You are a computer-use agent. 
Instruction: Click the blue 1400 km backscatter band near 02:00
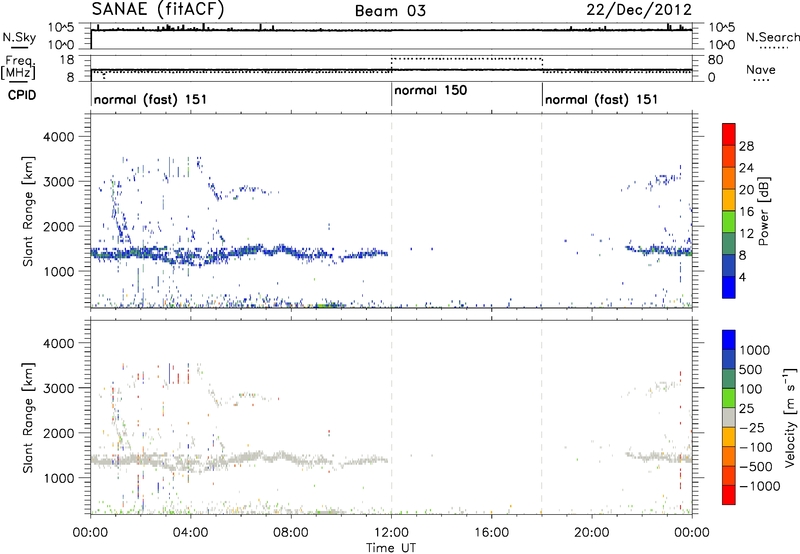pos(141,253)
